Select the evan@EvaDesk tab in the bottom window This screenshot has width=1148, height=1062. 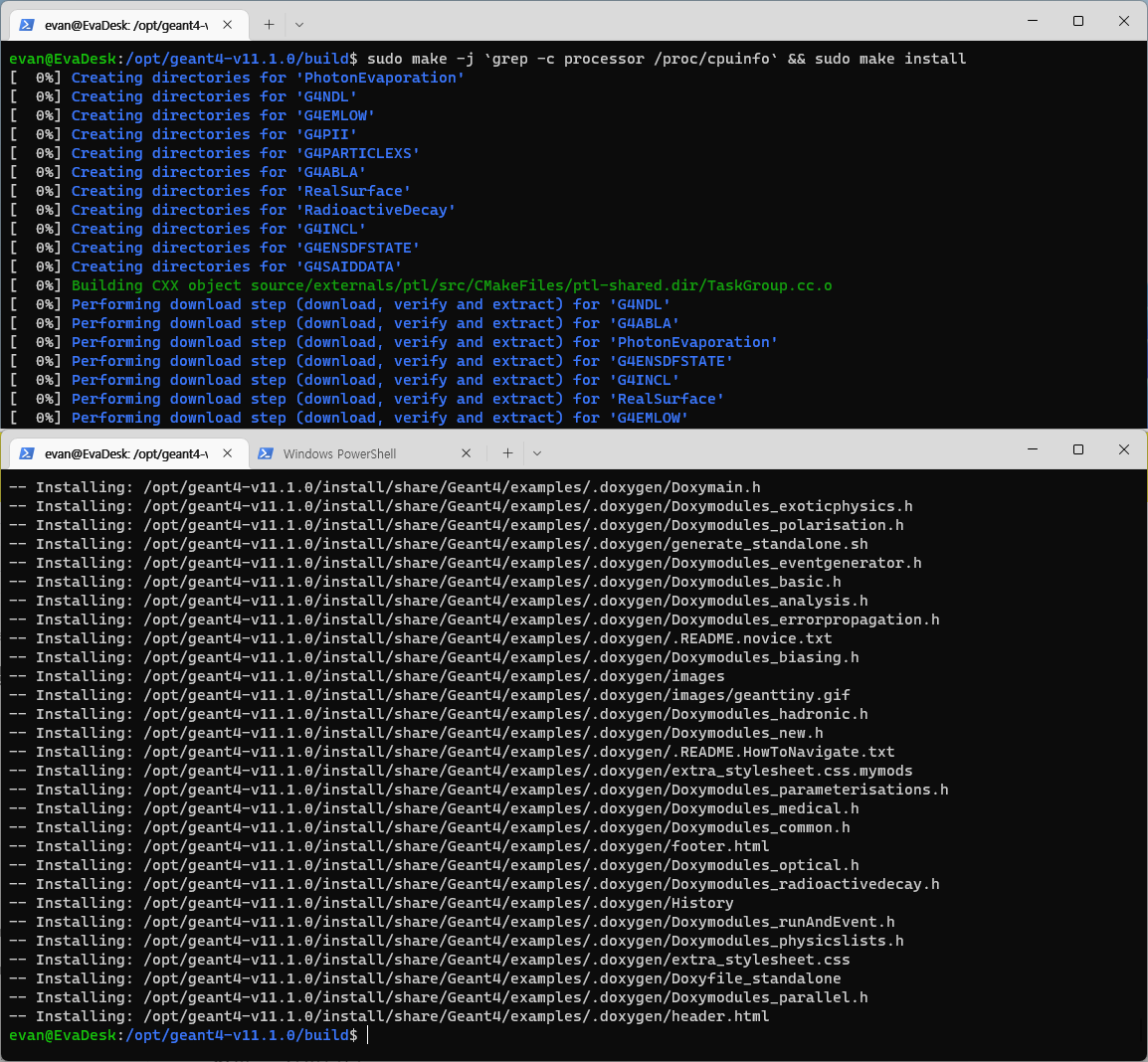click(x=124, y=453)
